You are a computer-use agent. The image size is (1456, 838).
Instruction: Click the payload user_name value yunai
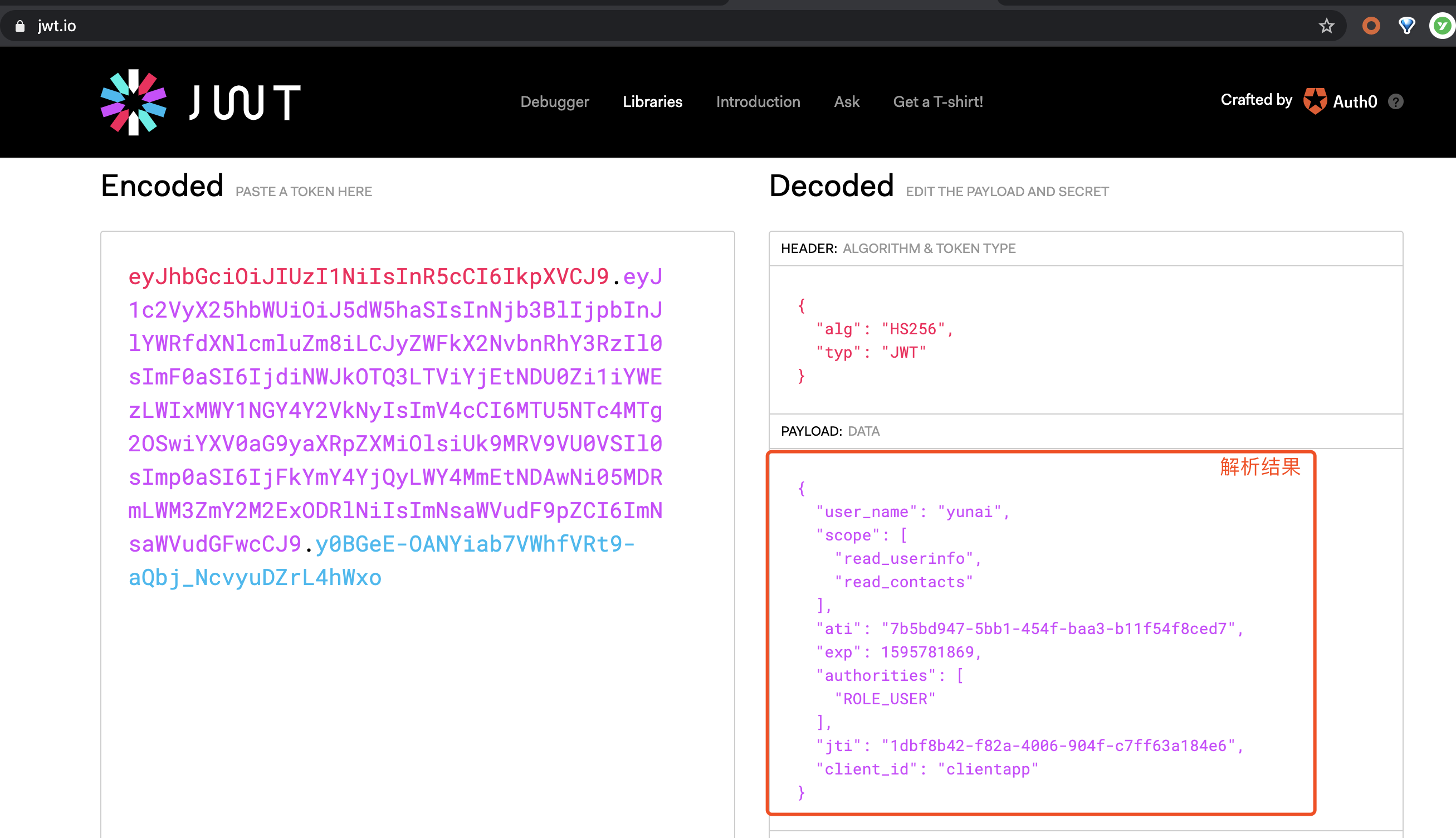coord(969,511)
